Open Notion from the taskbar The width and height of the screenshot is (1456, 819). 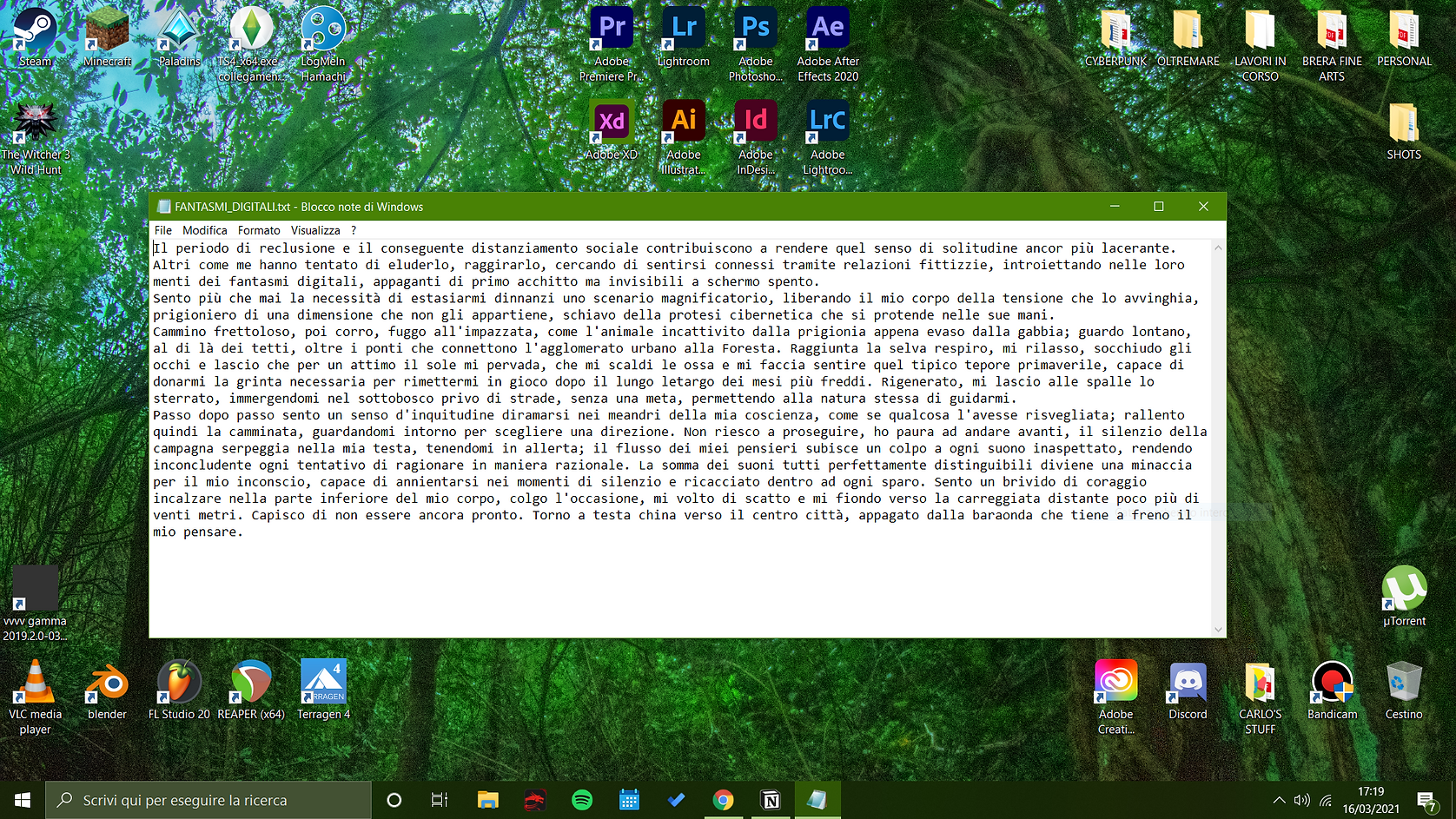[771, 800]
